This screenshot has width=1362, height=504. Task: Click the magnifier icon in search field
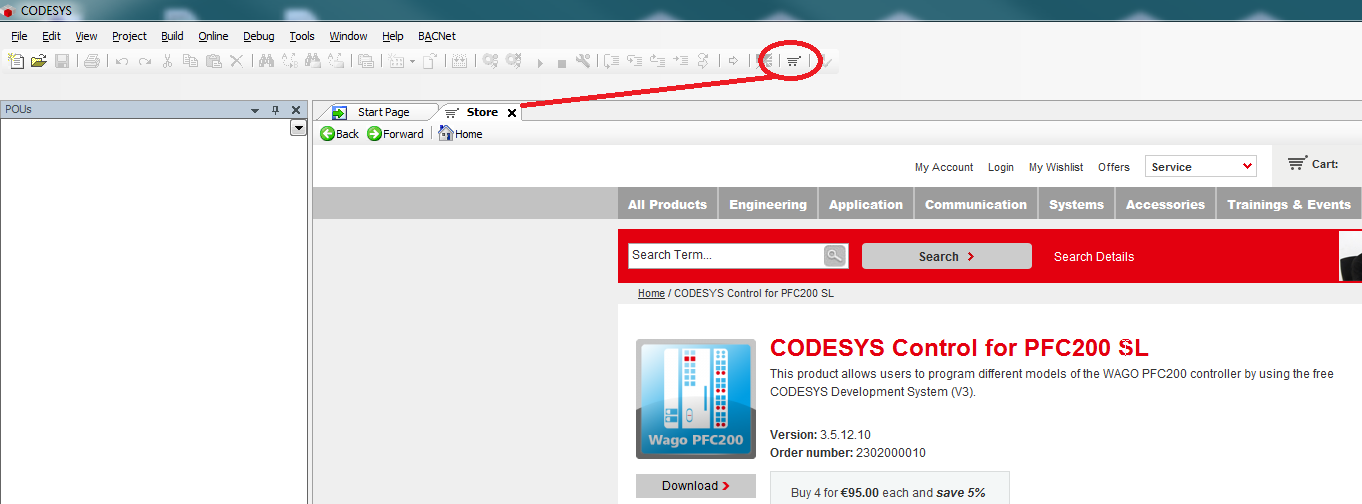click(835, 256)
